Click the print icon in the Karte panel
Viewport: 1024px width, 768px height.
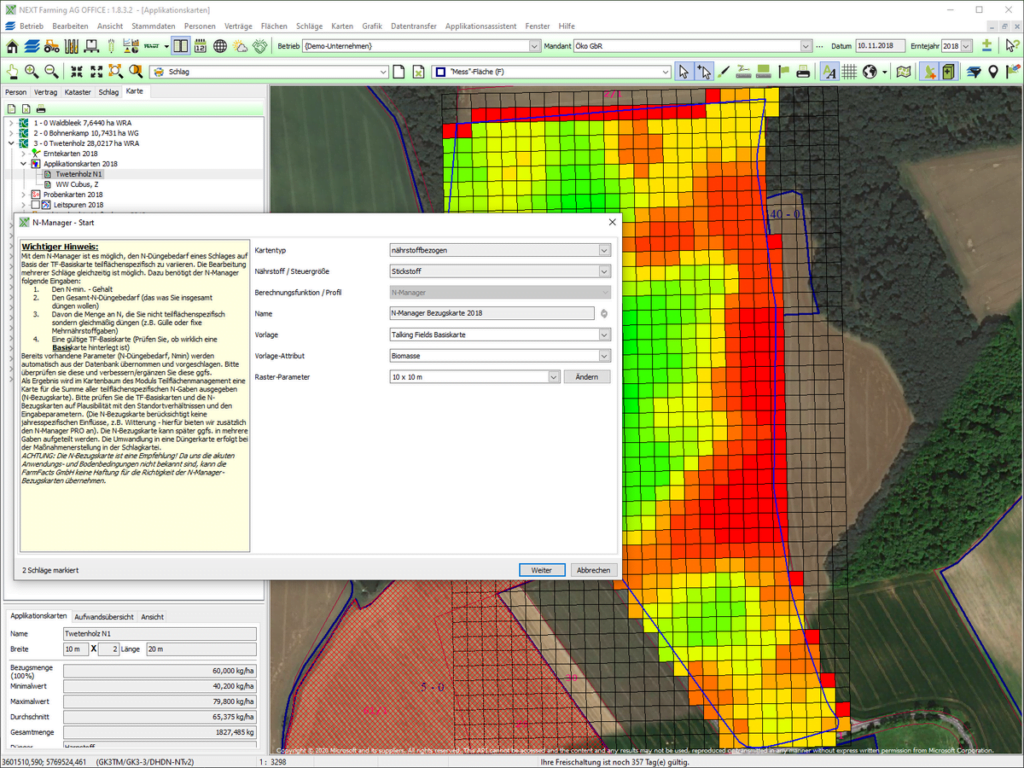pos(40,108)
